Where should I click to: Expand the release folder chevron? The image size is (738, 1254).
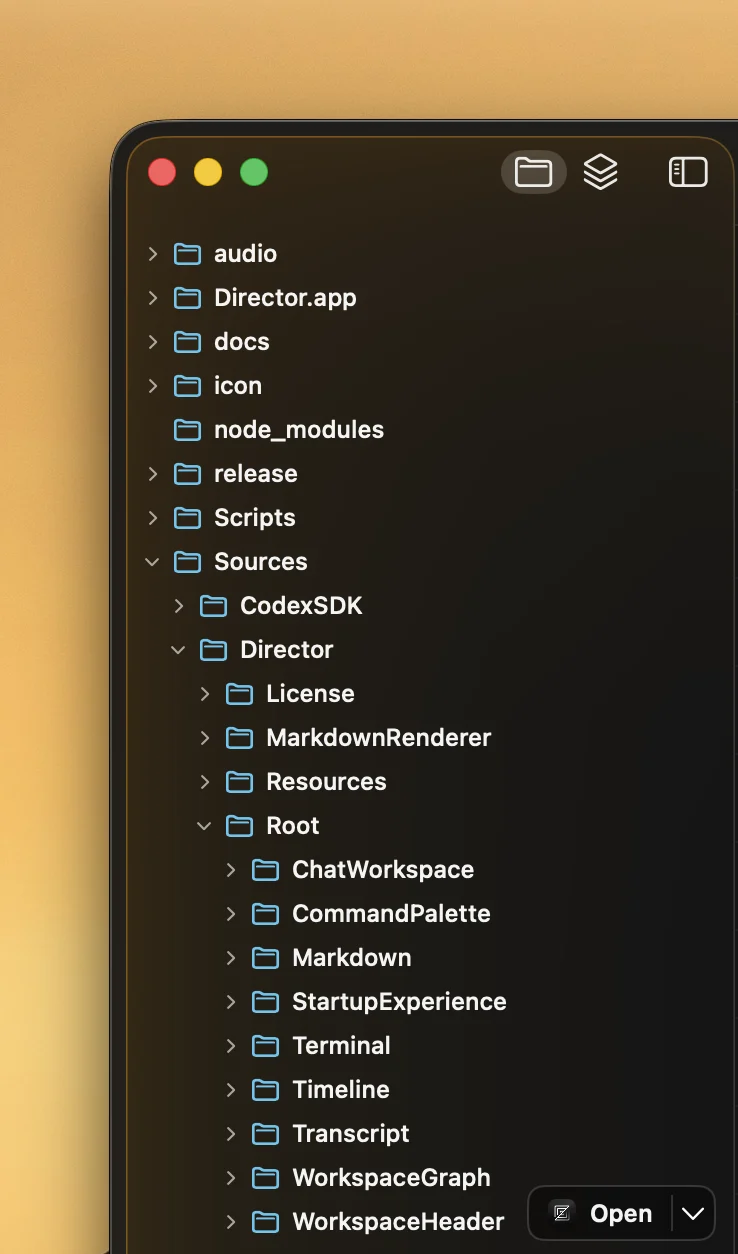pos(153,474)
